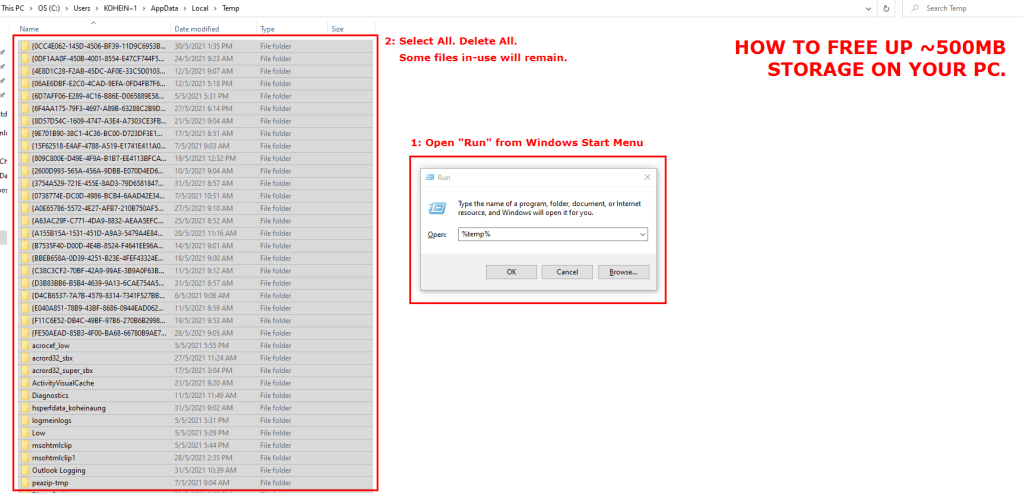Navigate to Local in the breadcrumb path
The height and width of the screenshot is (493, 1023).
click(x=202, y=8)
